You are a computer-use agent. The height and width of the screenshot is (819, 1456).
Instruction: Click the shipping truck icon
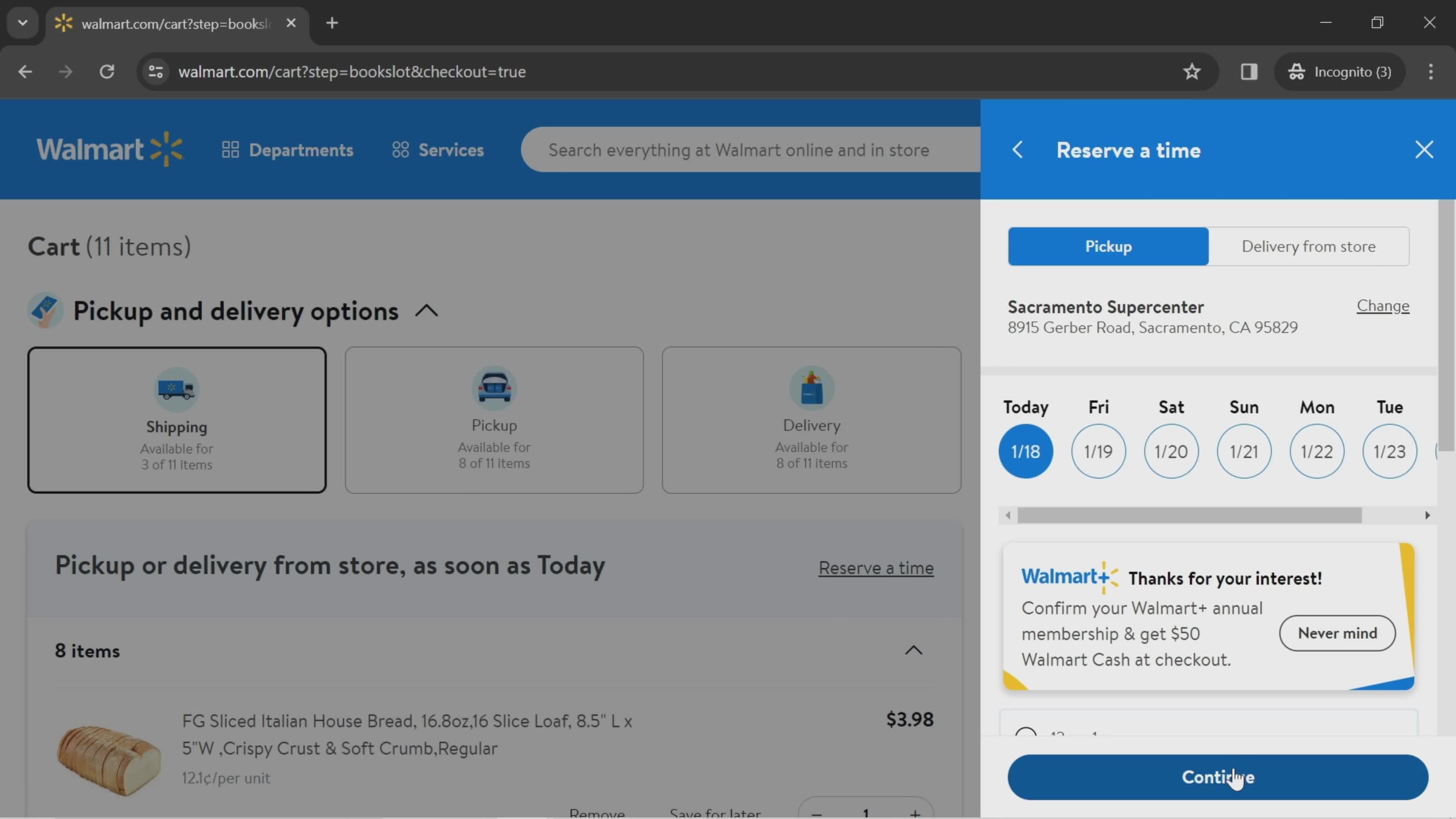(176, 389)
